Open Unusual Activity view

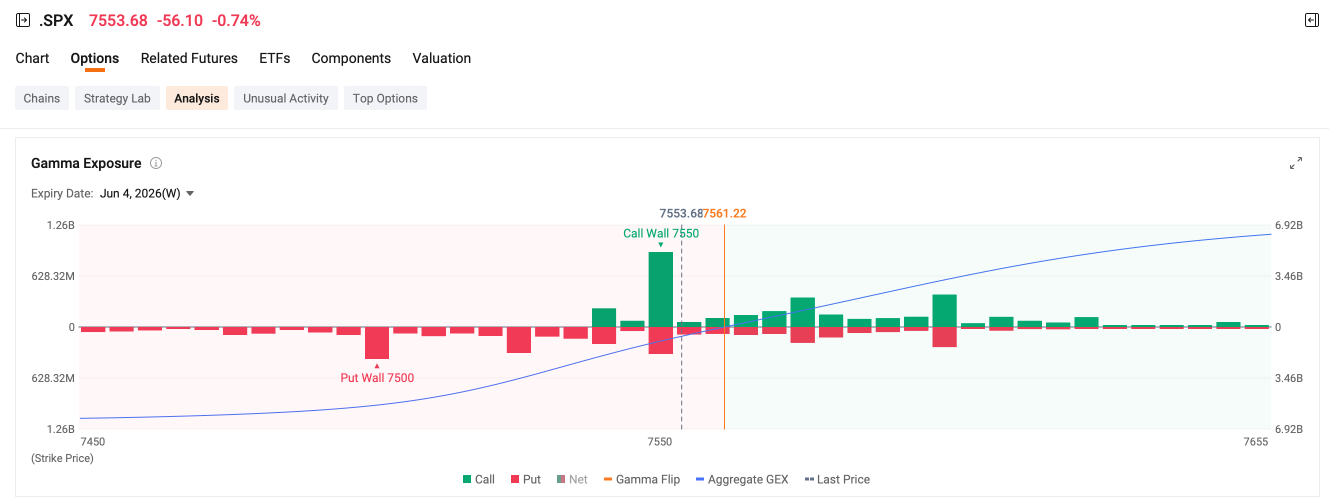coord(286,98)
